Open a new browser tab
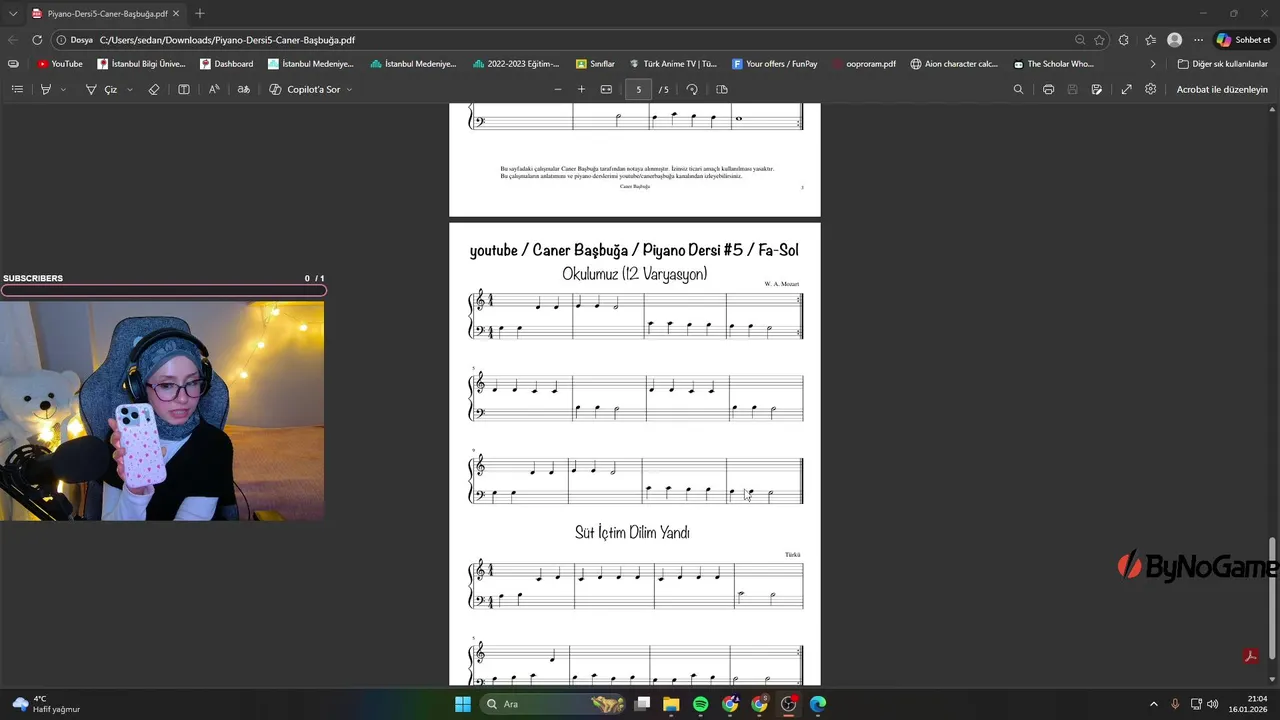 pos(200,14)
